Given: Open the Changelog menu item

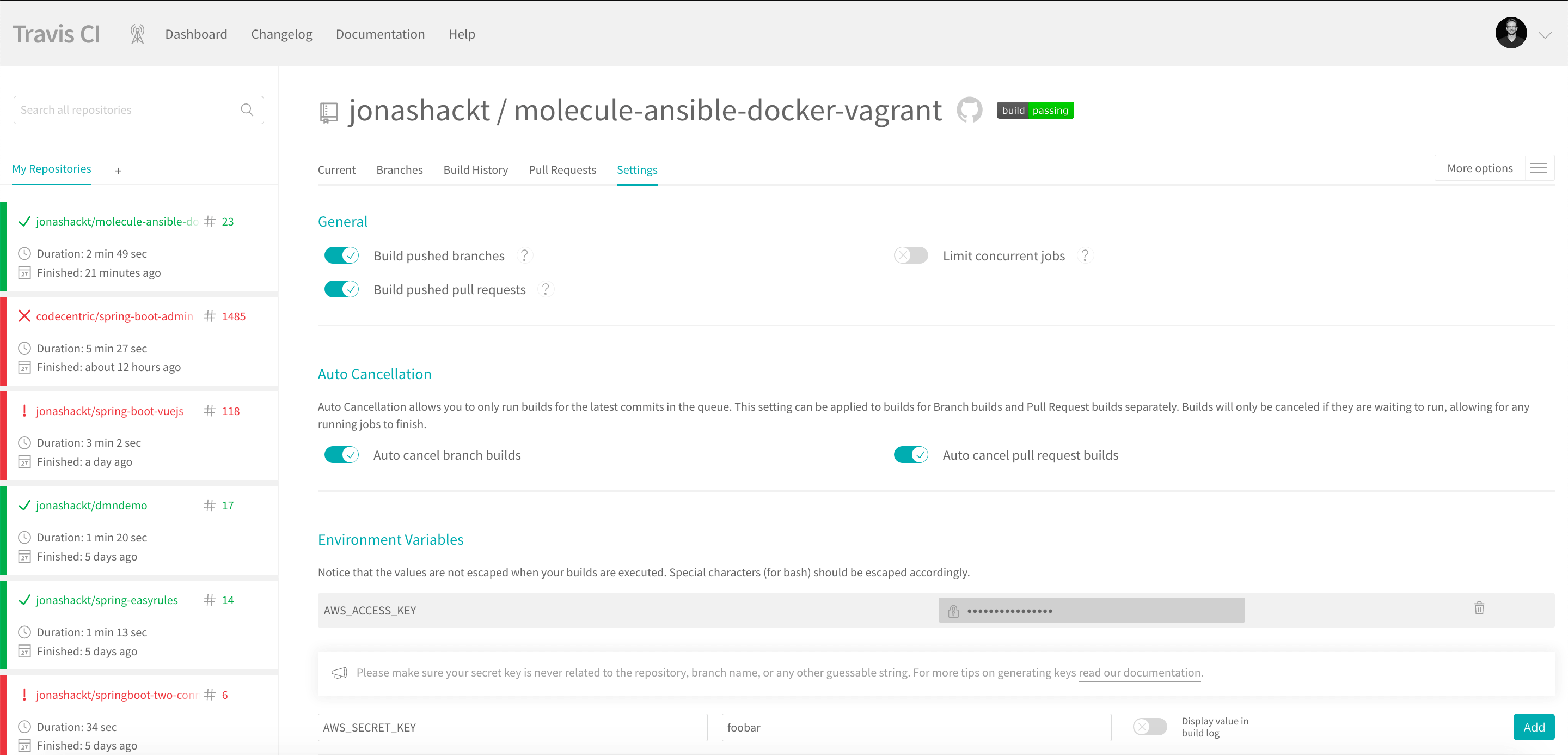Looking at the screenshot, I should 281,34.
